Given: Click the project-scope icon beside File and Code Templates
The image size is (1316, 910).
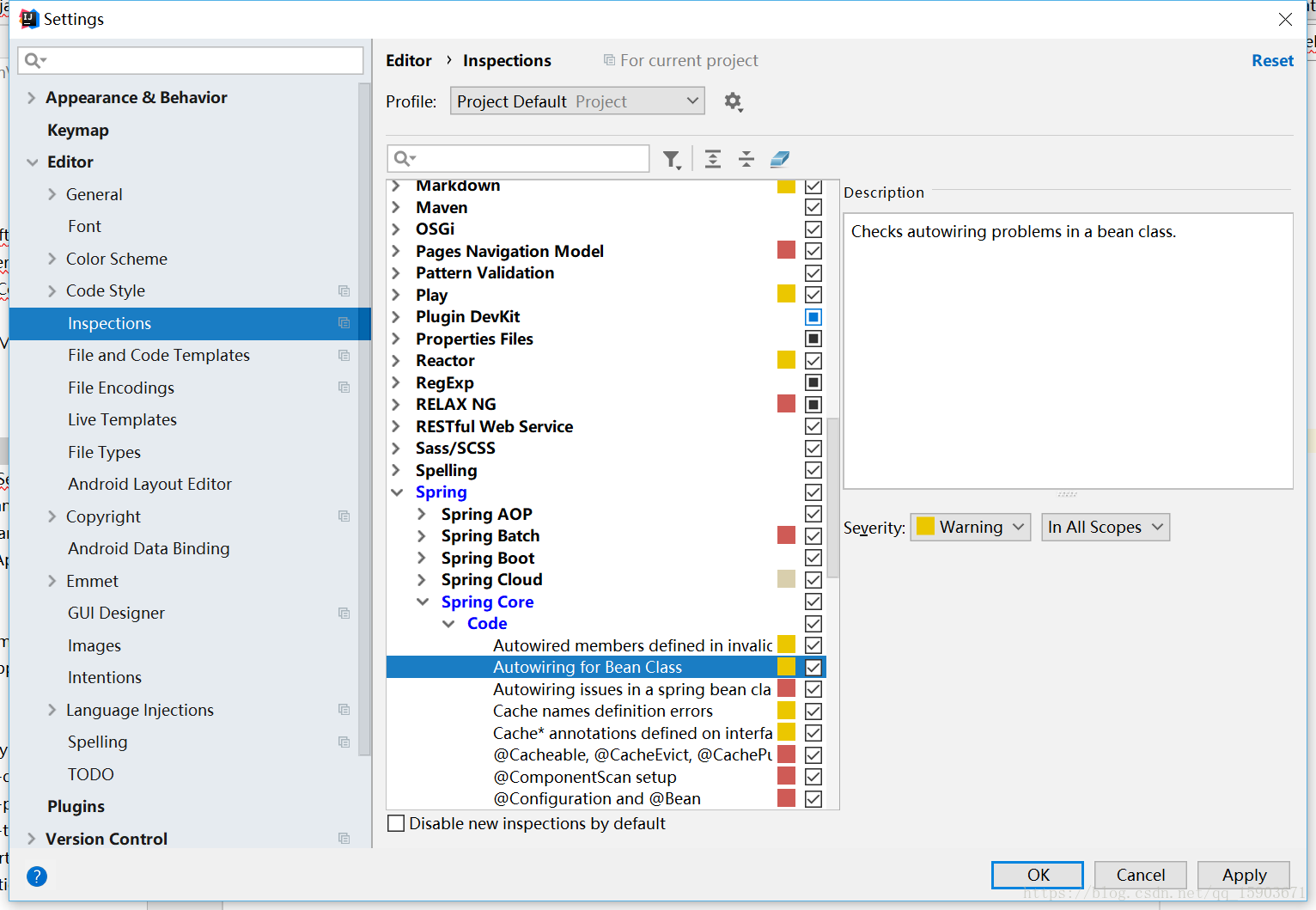Looking at the screenshot, I should [x=344, y=356].
